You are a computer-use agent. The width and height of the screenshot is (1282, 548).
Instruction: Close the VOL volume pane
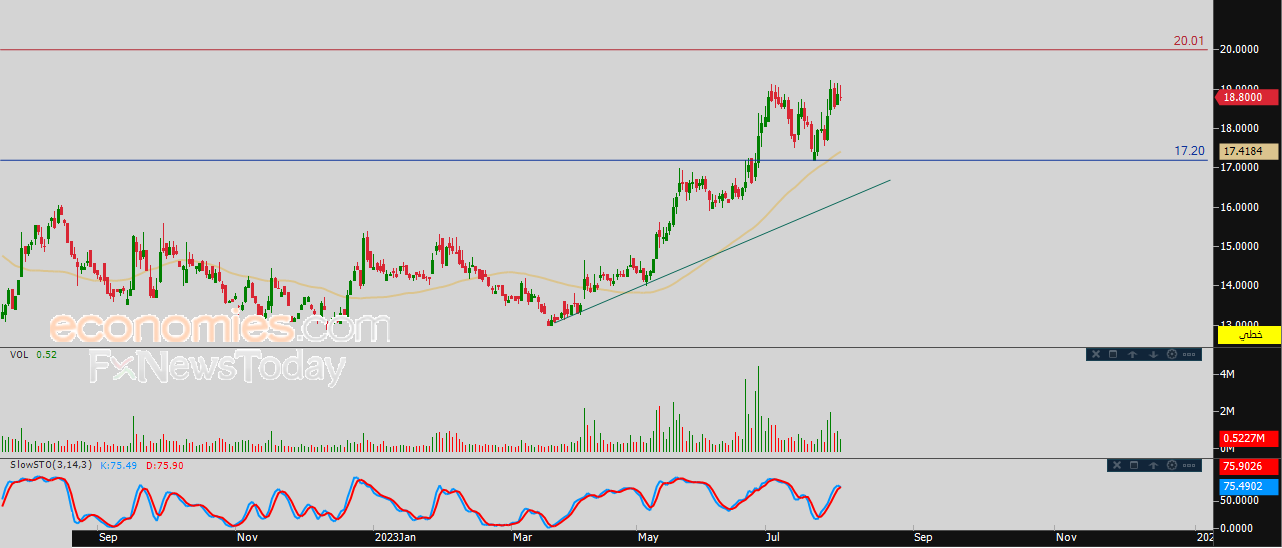pos(1096,354)
